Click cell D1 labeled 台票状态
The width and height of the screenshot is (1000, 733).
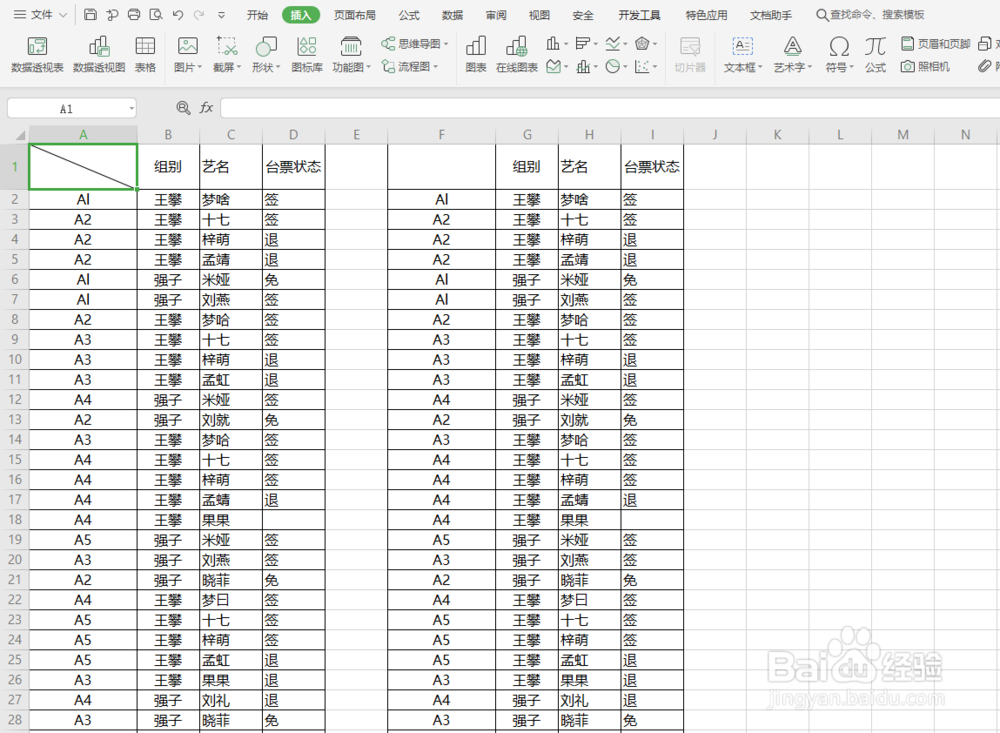(x=293, y=167)
